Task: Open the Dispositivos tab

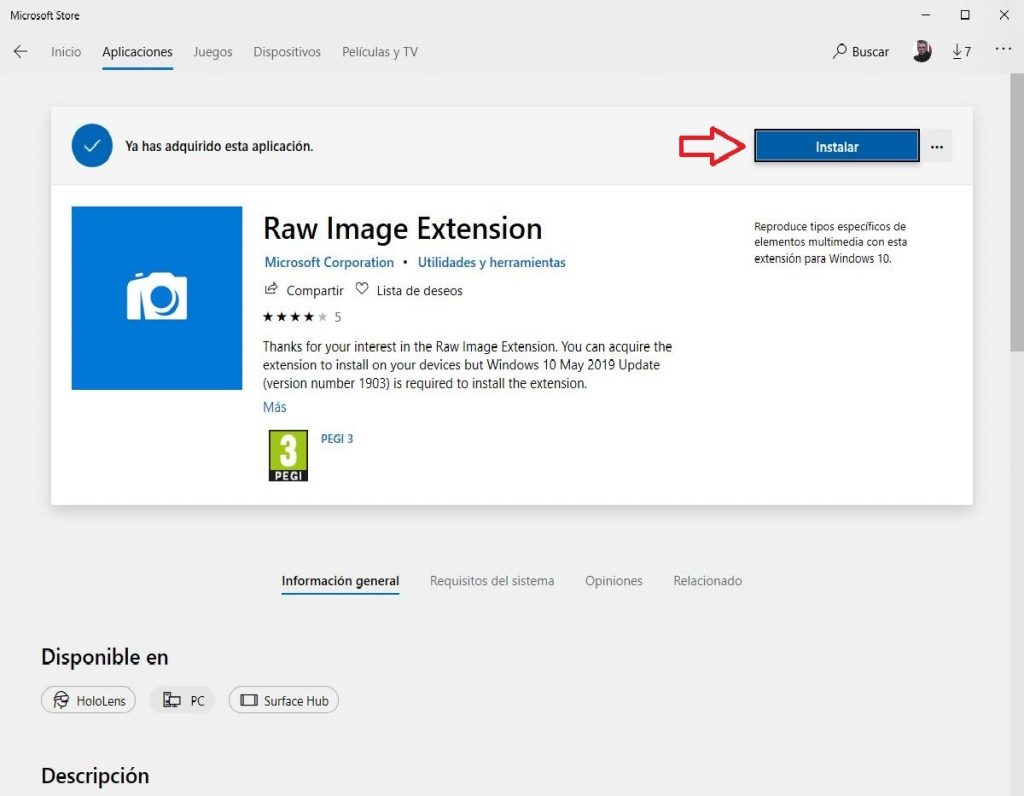Action: click(287, 52)
